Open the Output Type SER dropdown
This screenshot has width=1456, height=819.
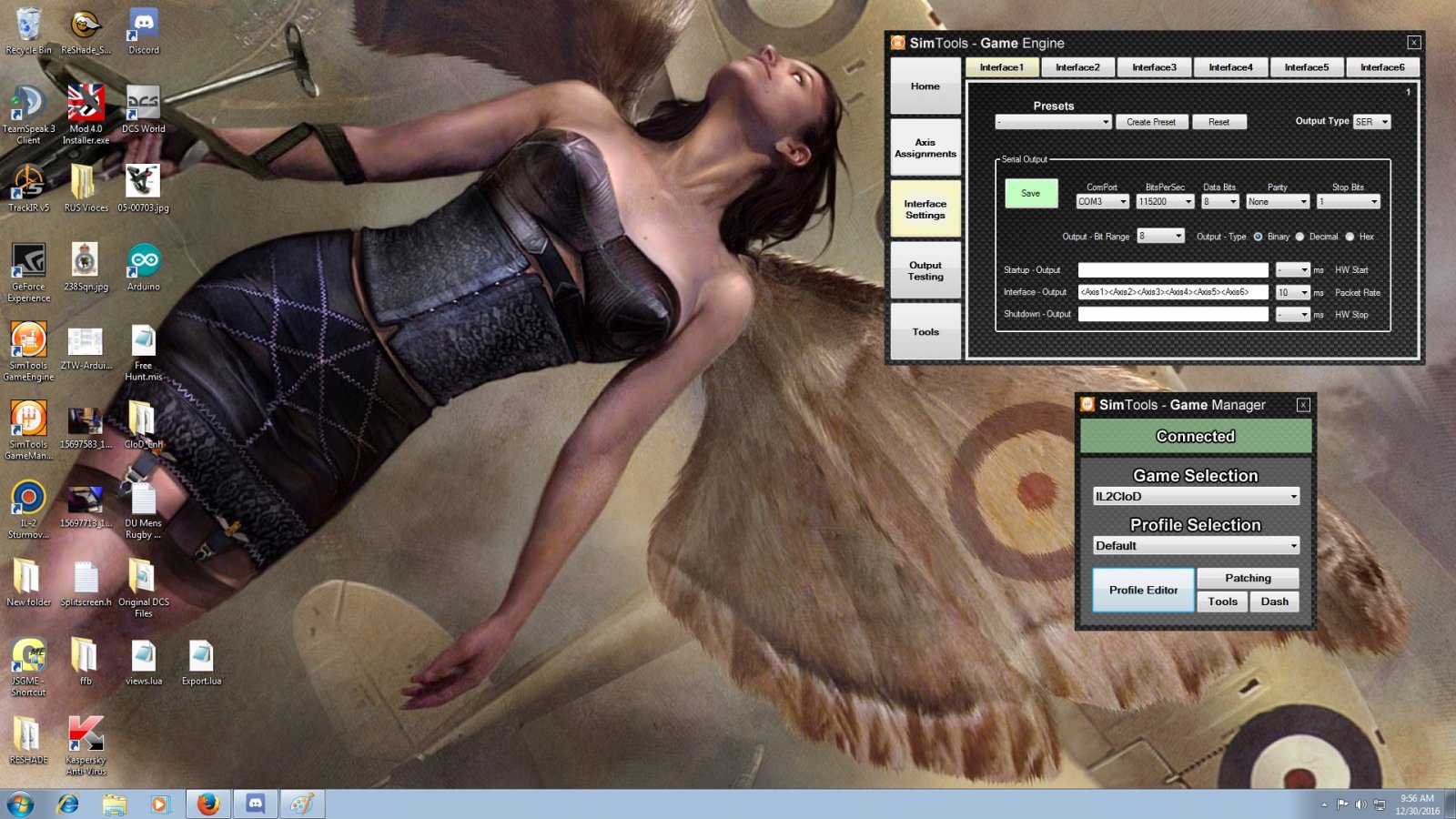pyautogui.click(x=1372, y=122)
